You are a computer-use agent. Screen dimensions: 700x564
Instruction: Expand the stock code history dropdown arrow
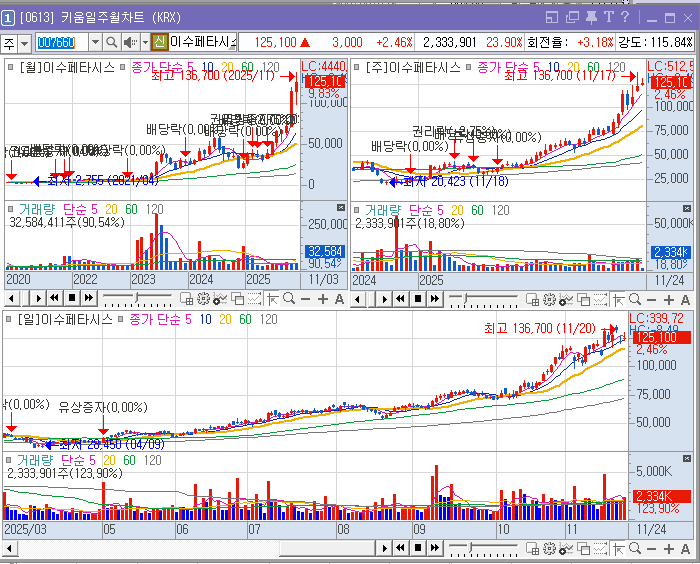(x=96, y=43)
